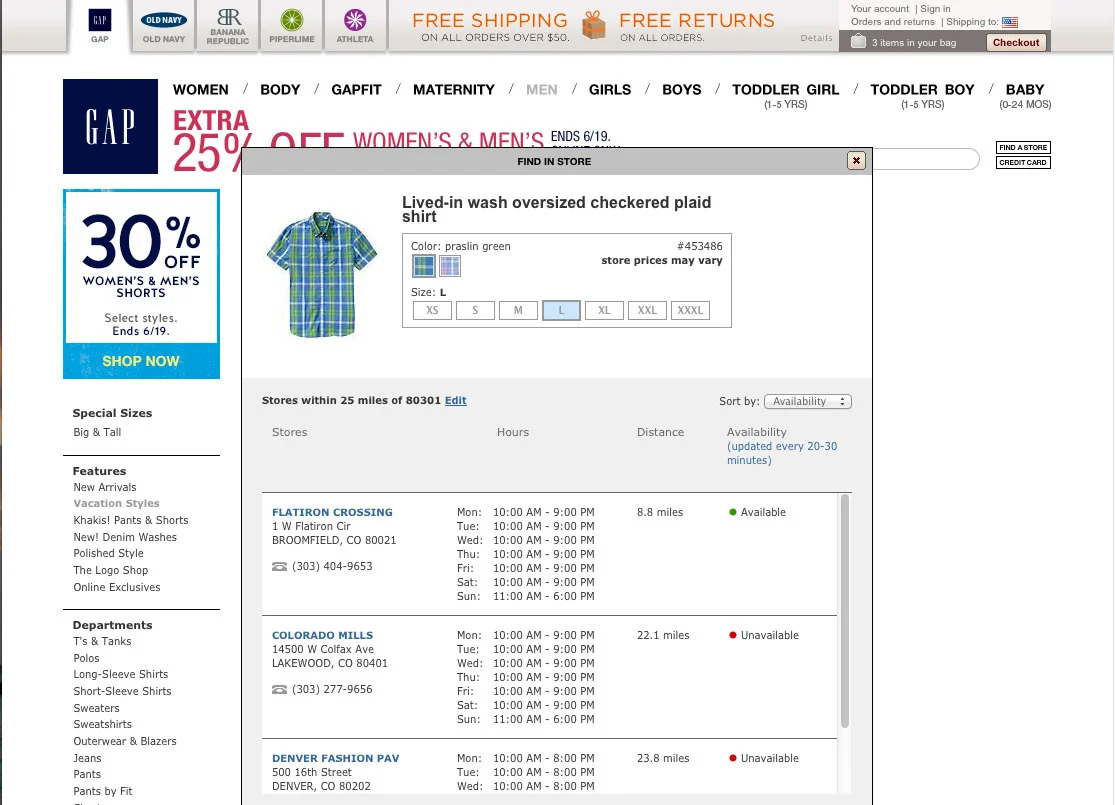
Task: Open New Arrivals feature link
Action: 105,487
